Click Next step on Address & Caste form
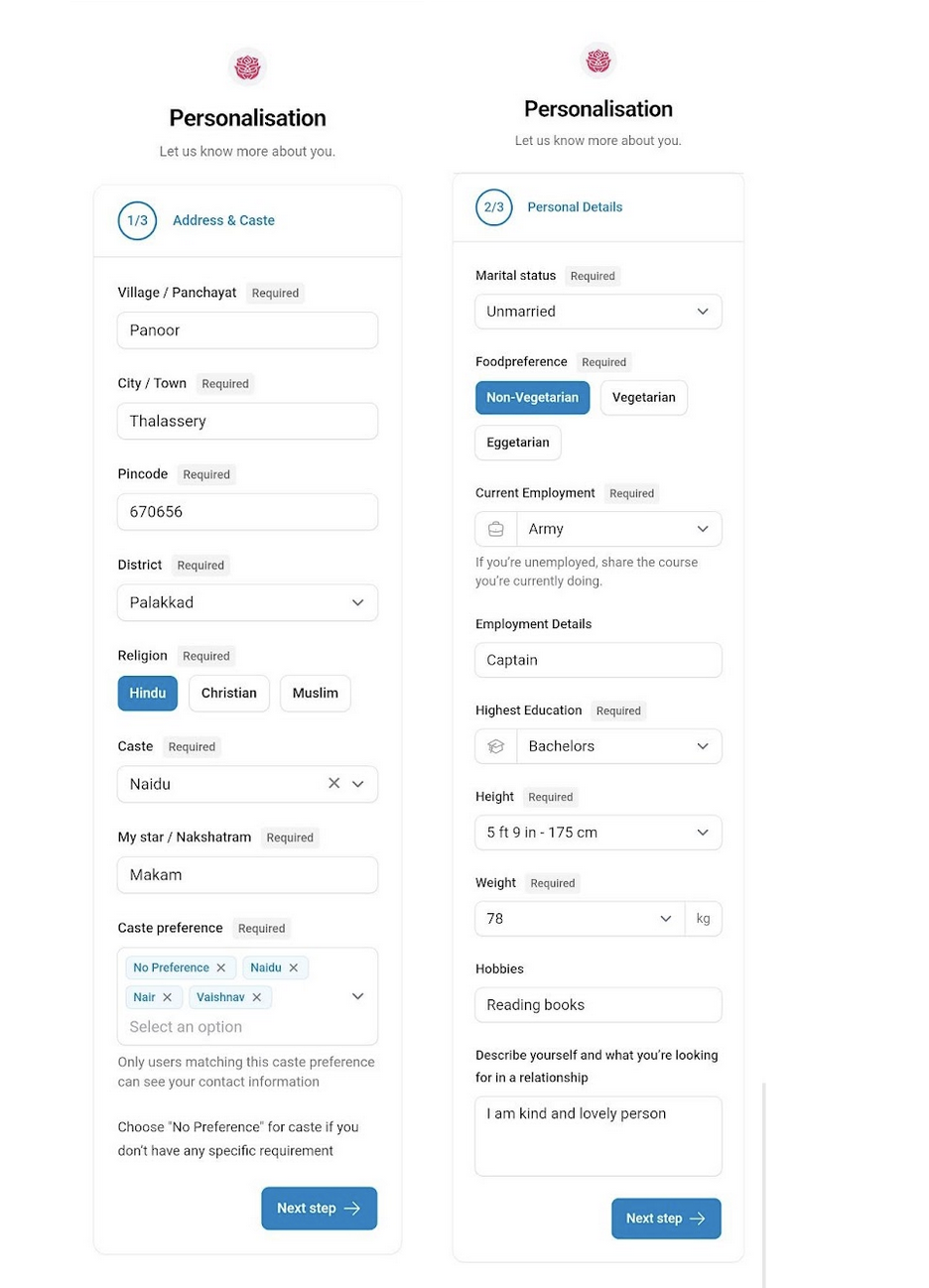Image resolution: width=929 pixels, height=1288 pixels. (320, 1209)
